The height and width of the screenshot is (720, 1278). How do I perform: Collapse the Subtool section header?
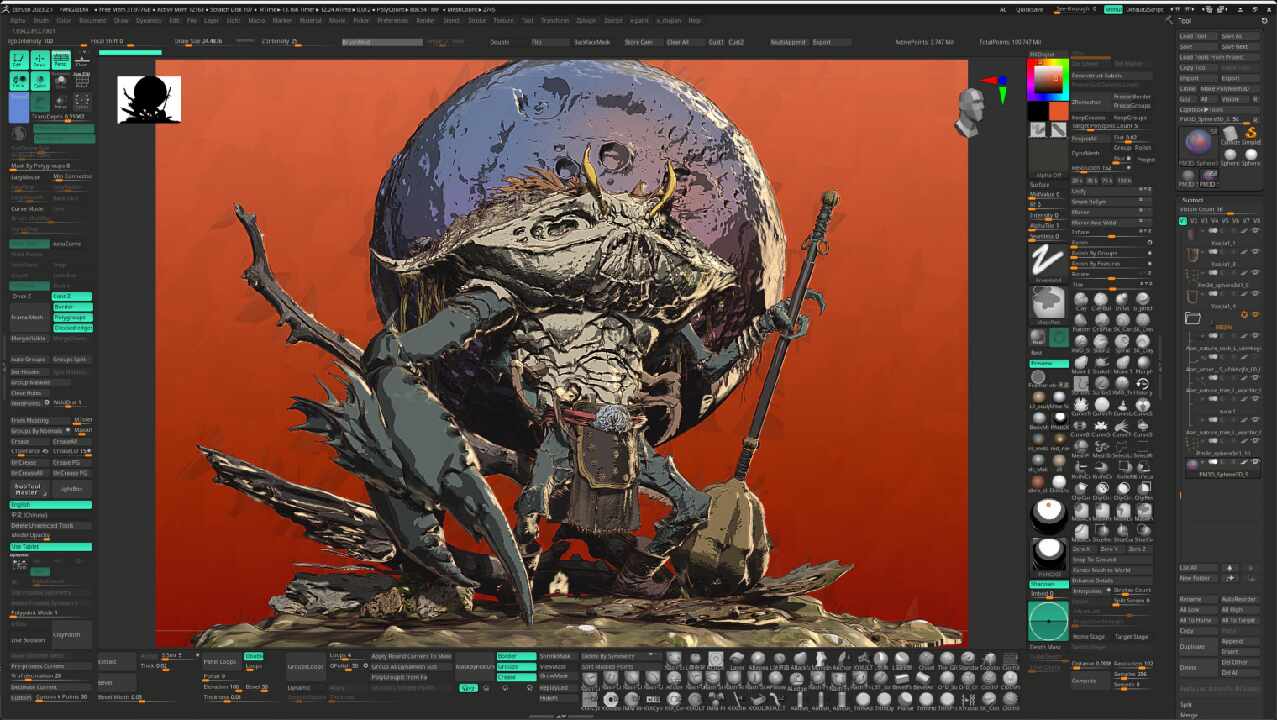point(1192,200)
